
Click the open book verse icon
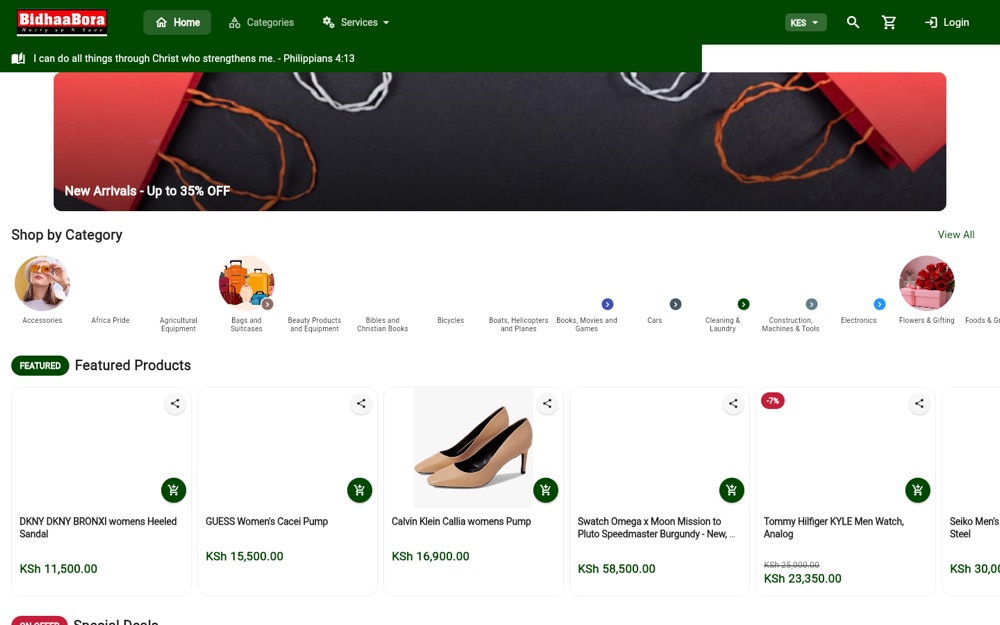(x=18, y=59)
